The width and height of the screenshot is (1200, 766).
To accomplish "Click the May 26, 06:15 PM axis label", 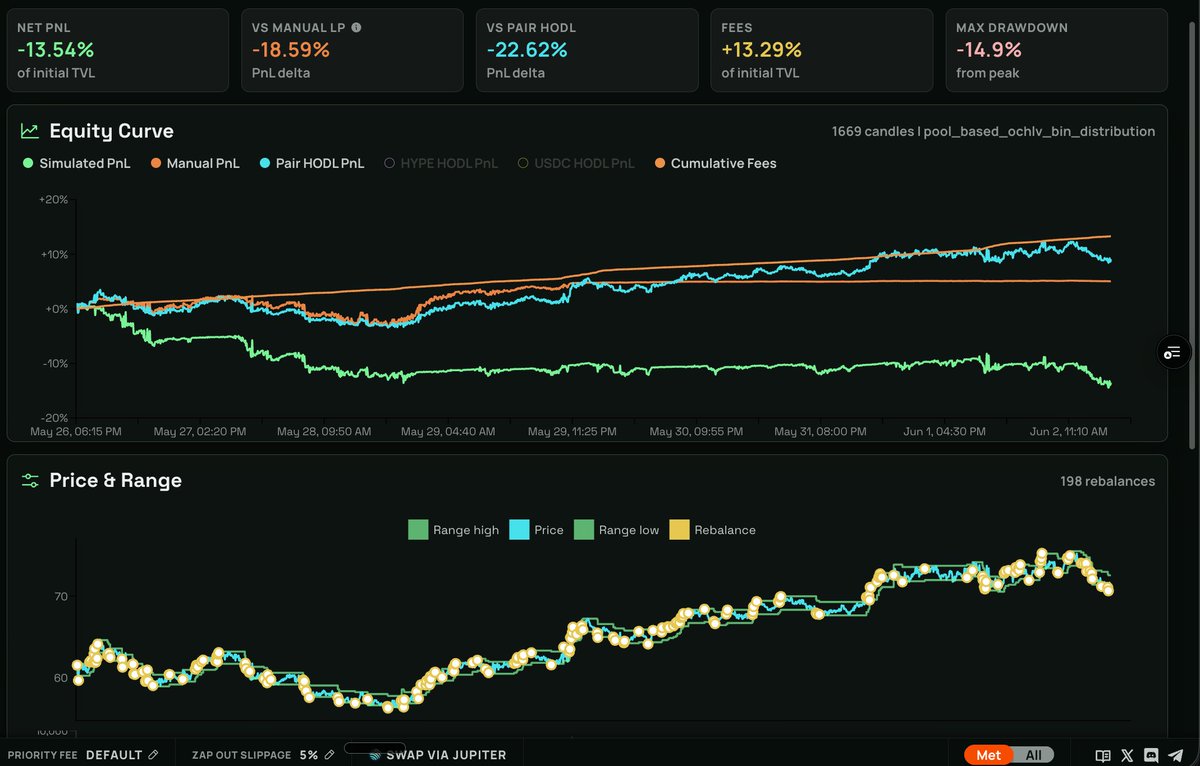I will (77, 432).
